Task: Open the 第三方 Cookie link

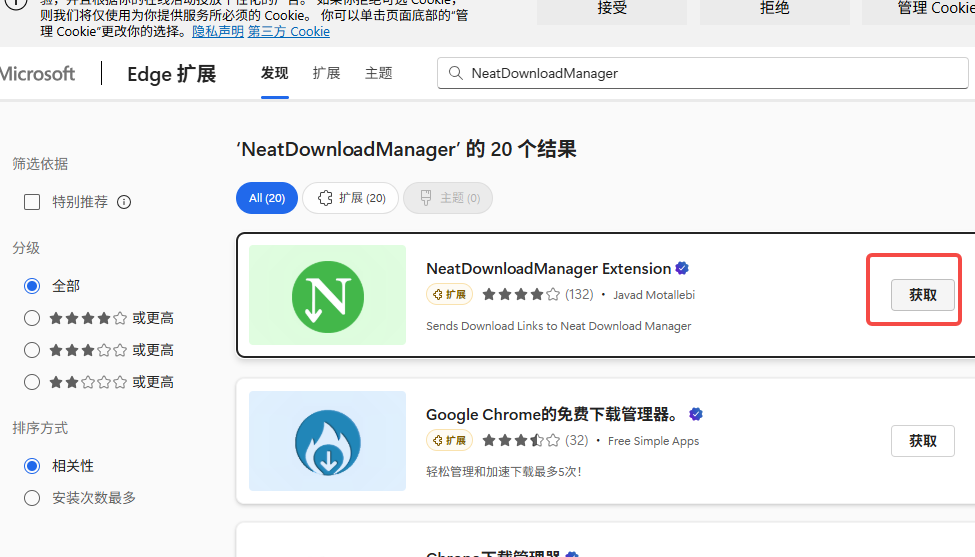Action: pyautogui.click(x=289, y=31)
